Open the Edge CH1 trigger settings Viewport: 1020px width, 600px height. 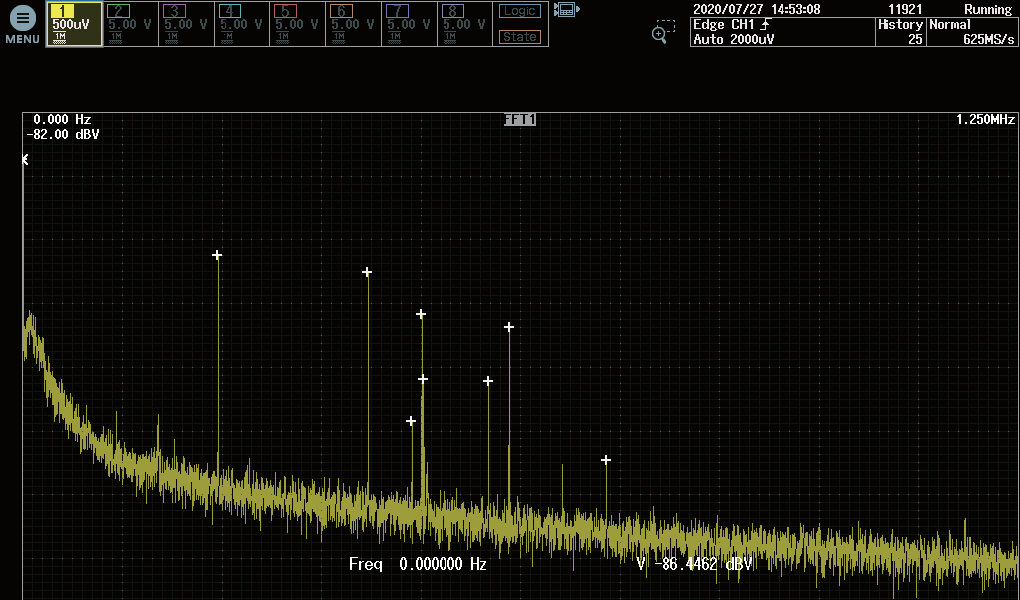click(x=732, y=25)
